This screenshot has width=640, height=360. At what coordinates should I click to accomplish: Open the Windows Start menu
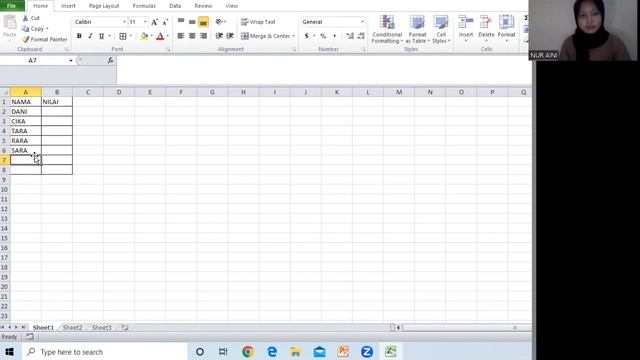point(9,351)
